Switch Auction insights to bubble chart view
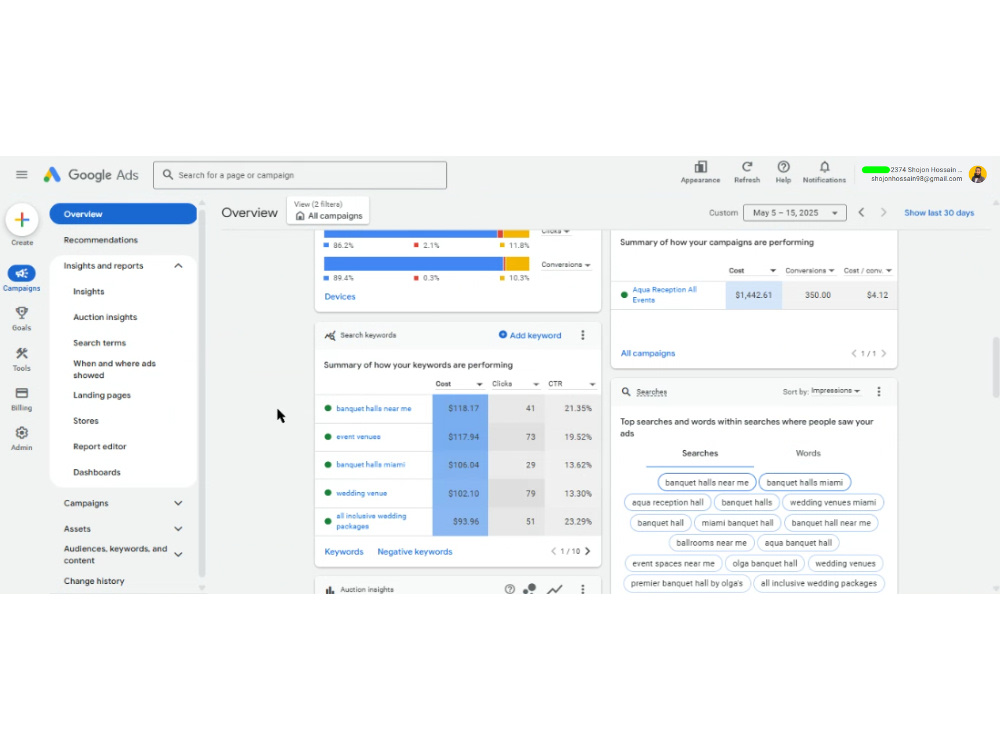This screenshot has height=750, width=1000. (x=529, y=589)
